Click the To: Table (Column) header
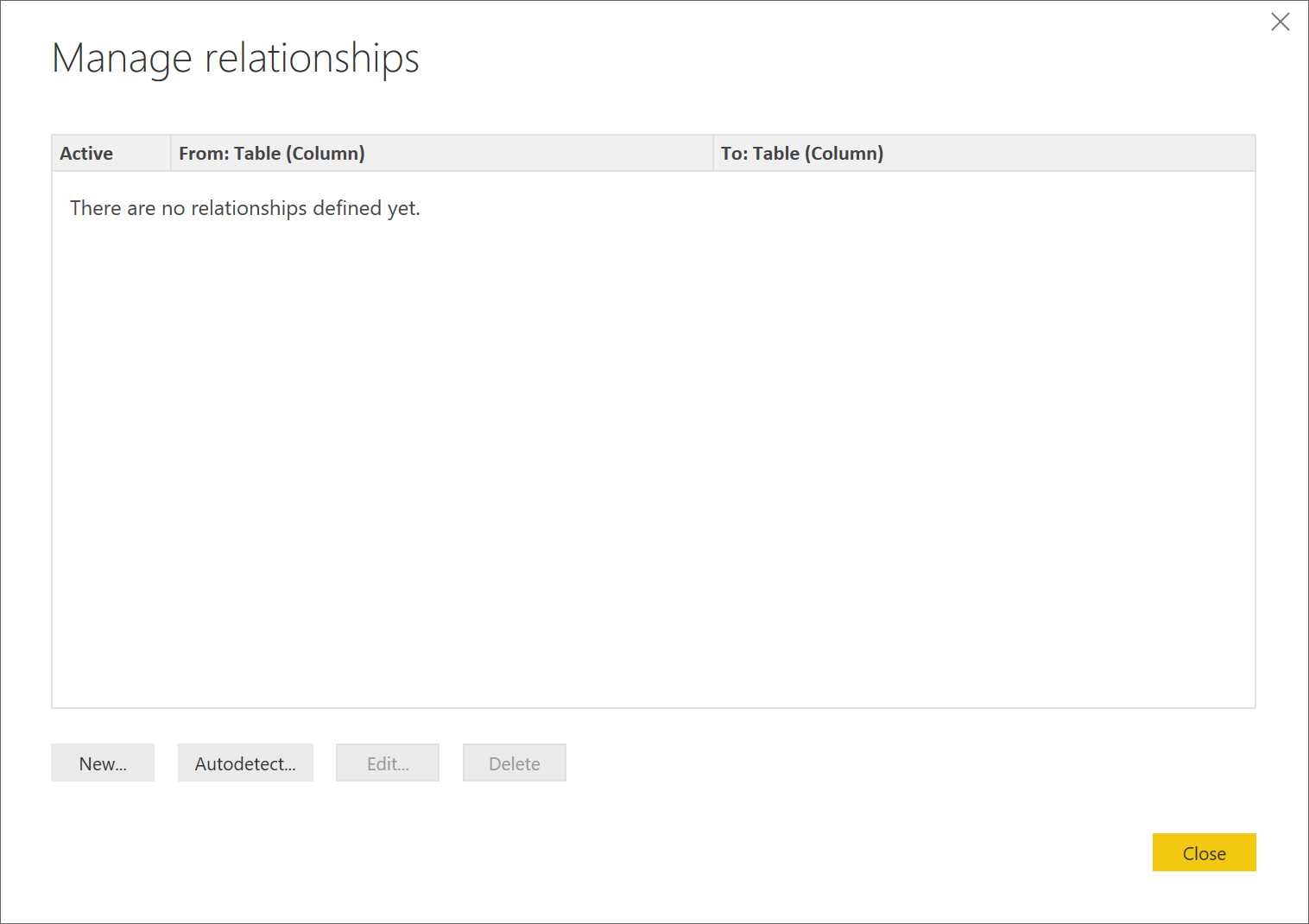This screenshot has width=1309, height=924. 802,153
